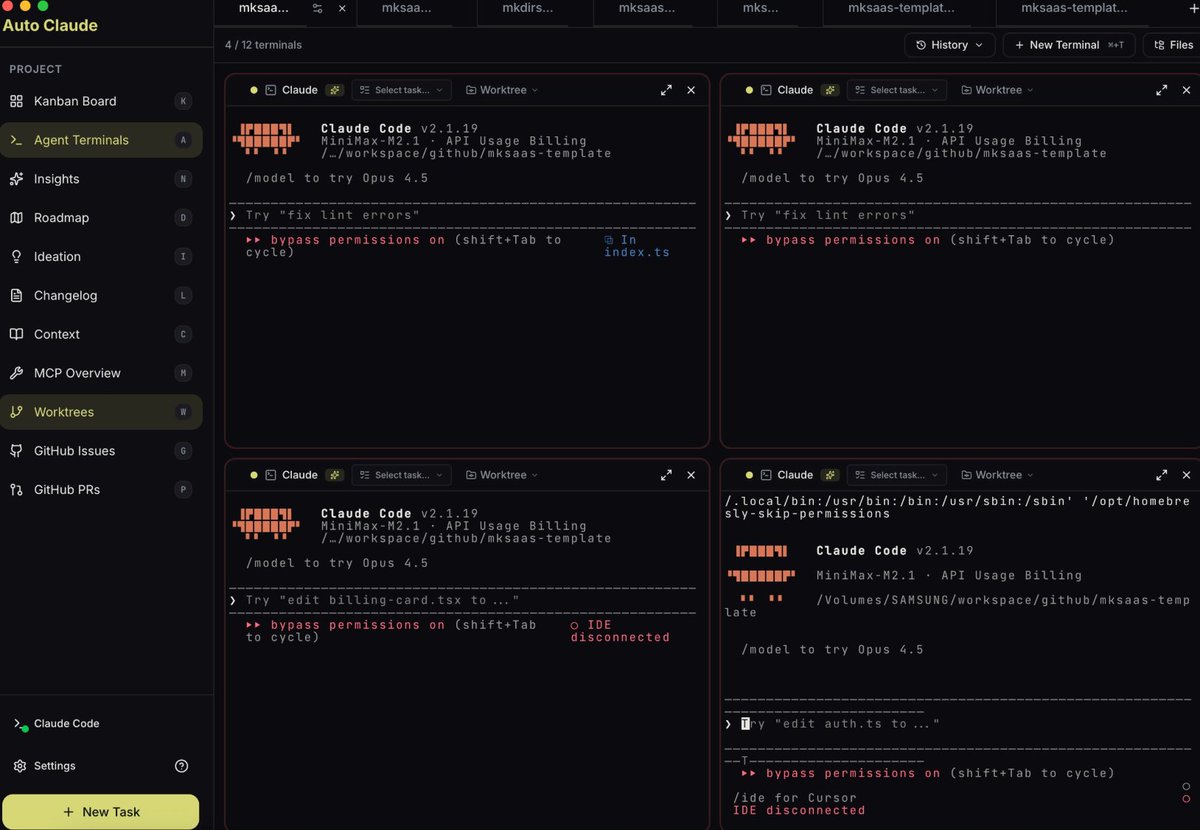
Task: Open Select task dropdown in top-right terminal
Action: click(x=896, y=90)
